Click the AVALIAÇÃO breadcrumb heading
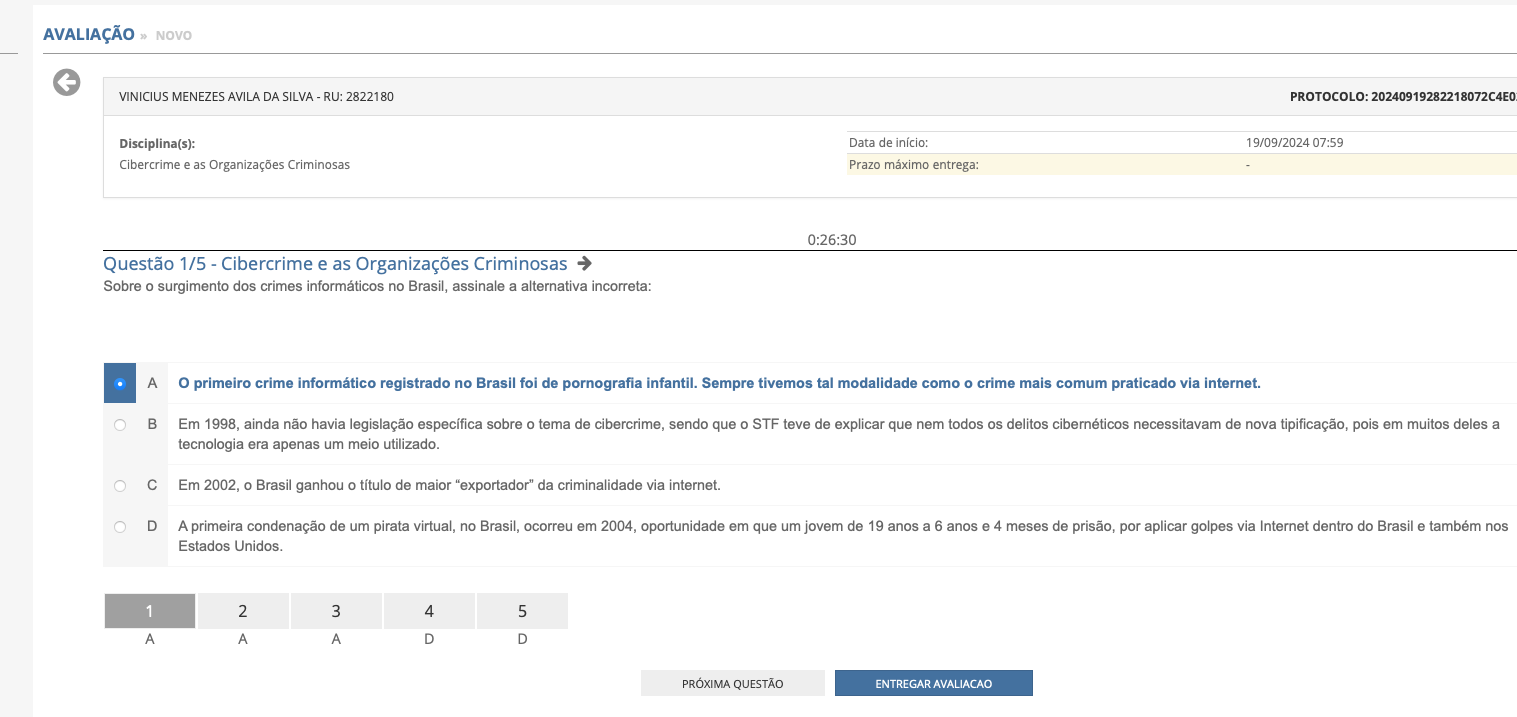This screenshot has height=717, width=1517. pos(89,34)
